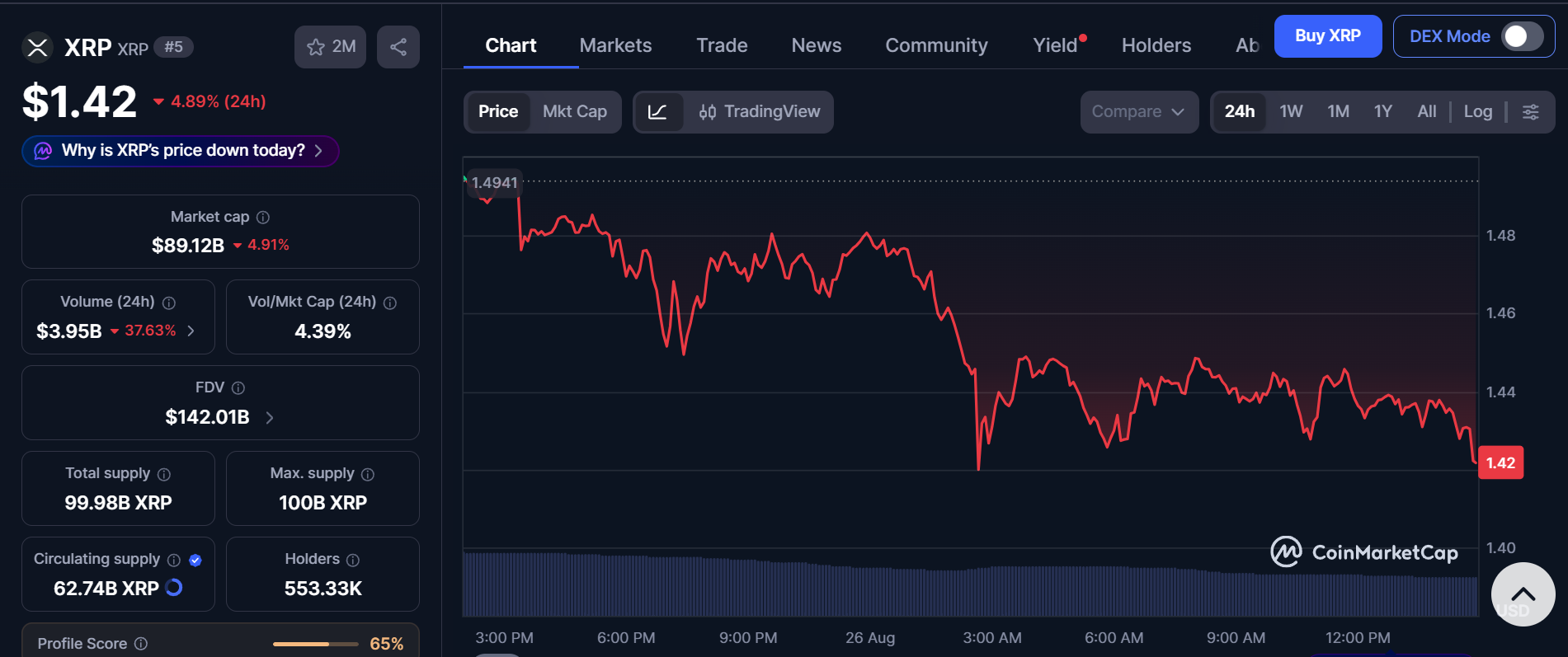Open the Trade tab
1568x657 pixels.
pyautogui.click(x=722, y=45)
